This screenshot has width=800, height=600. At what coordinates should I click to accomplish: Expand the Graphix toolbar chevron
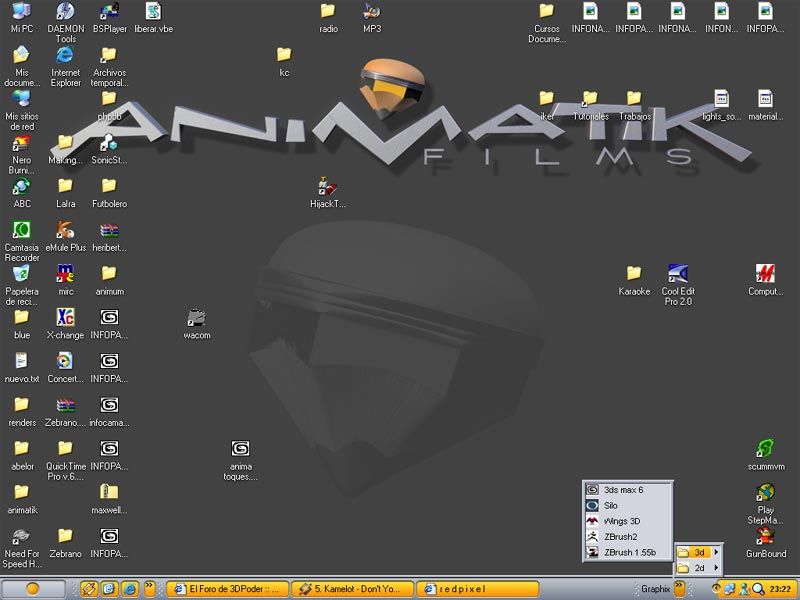679,588
